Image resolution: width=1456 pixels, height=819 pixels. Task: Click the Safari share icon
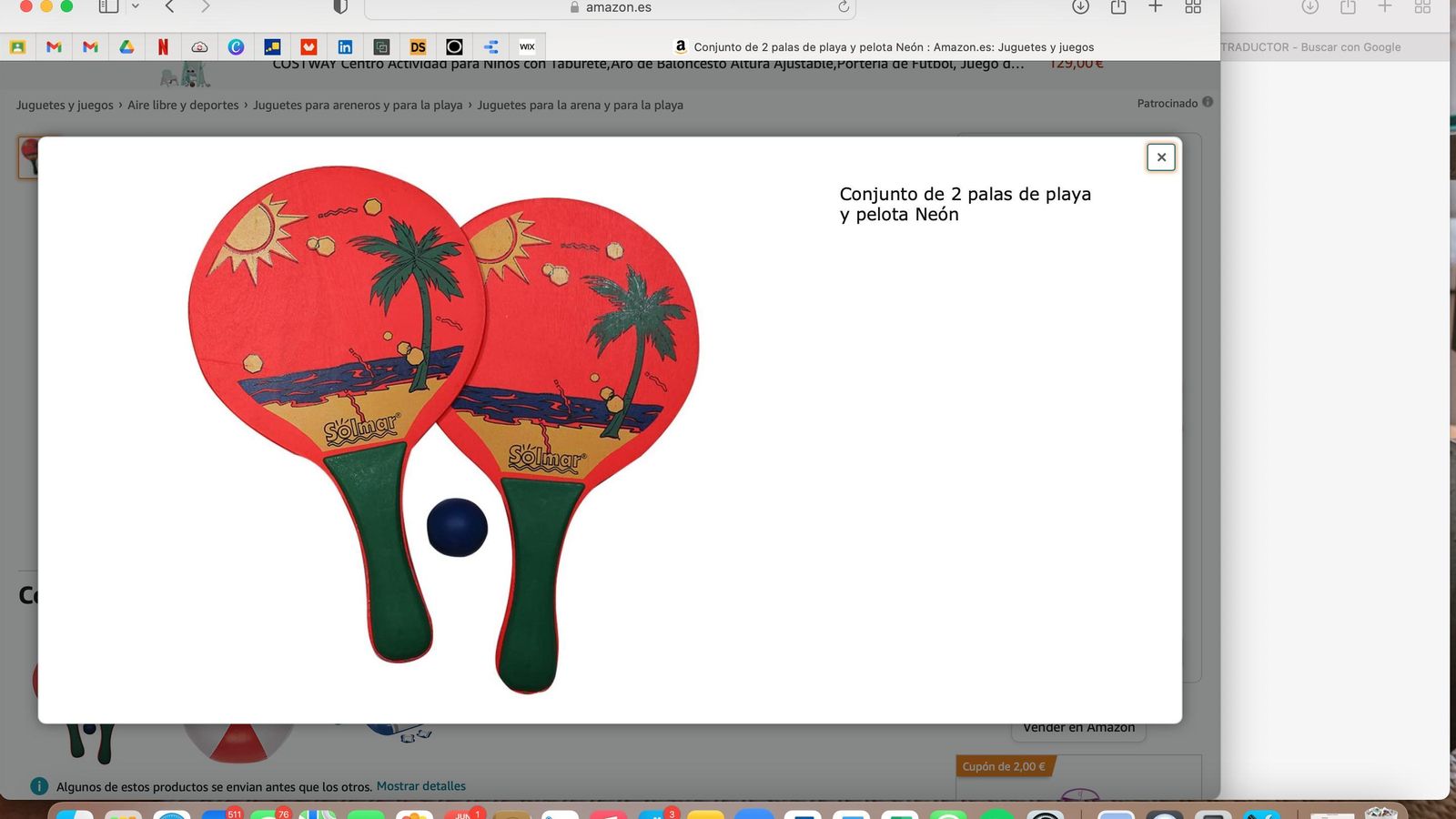click(x=1118, y=7)
